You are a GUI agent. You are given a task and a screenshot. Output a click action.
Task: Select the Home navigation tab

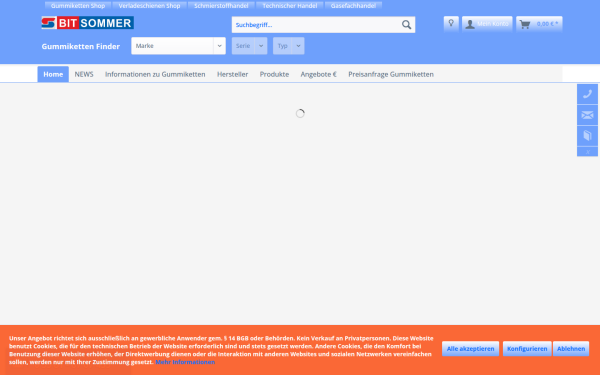coord(53,74)
